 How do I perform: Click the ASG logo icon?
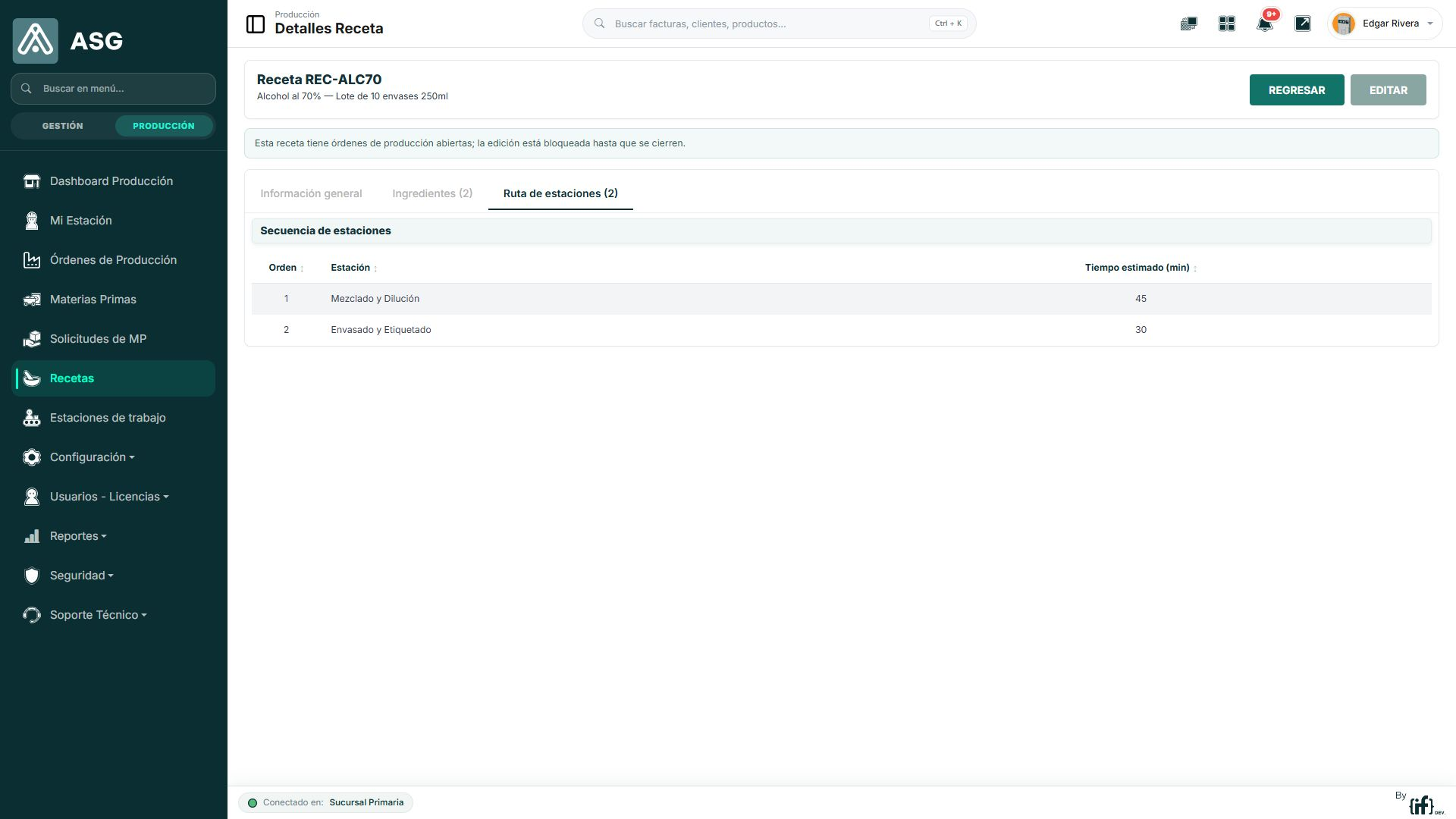35,41
